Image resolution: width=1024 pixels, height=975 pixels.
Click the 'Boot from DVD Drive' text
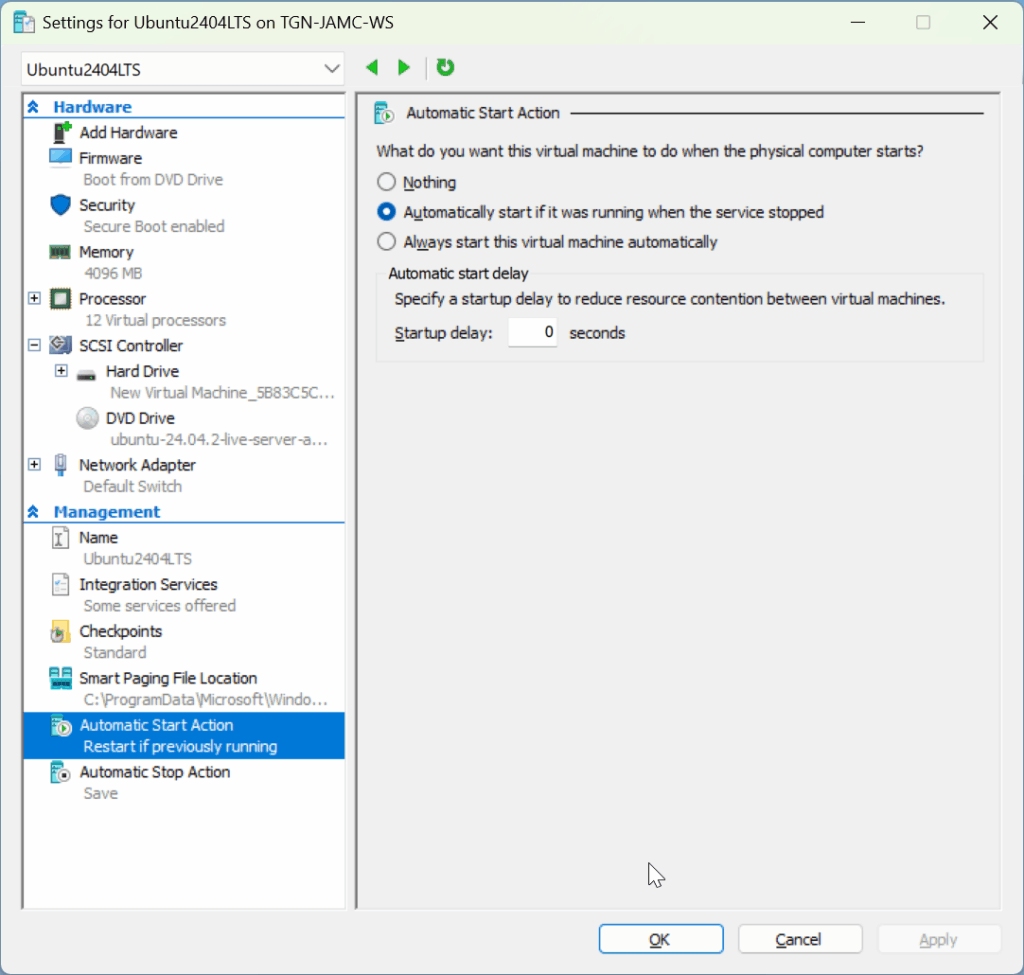tap(153, 180)
